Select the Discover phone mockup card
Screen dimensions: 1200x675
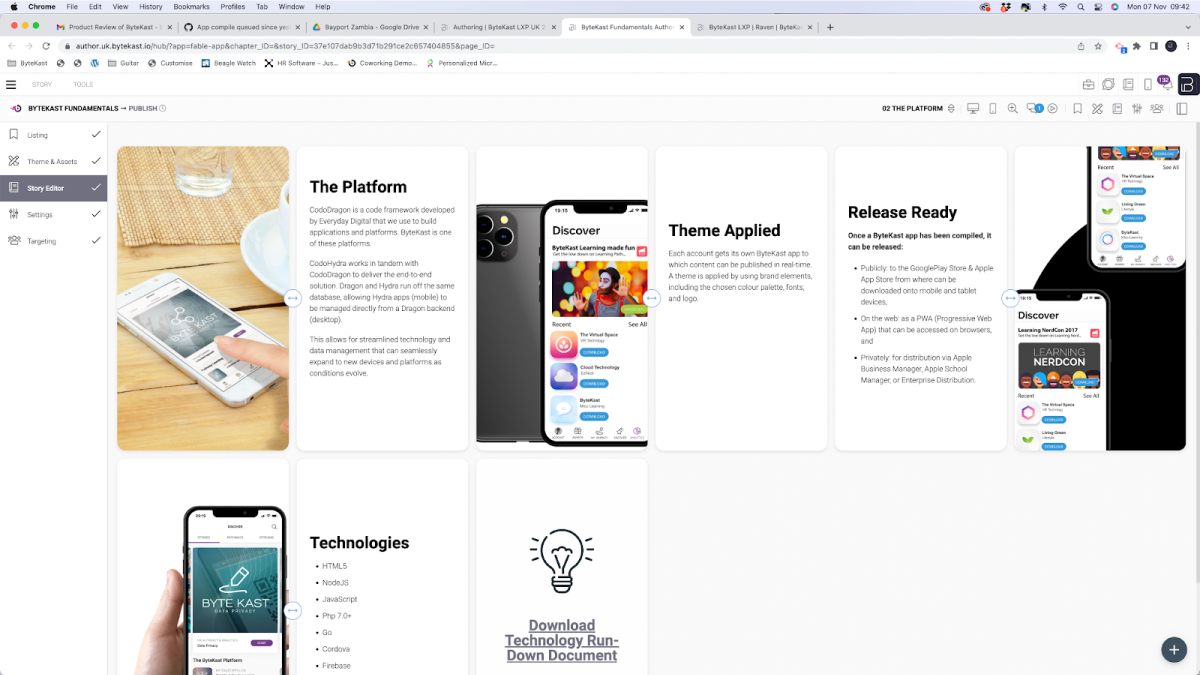pyautogui.click(x=562, y=298)
